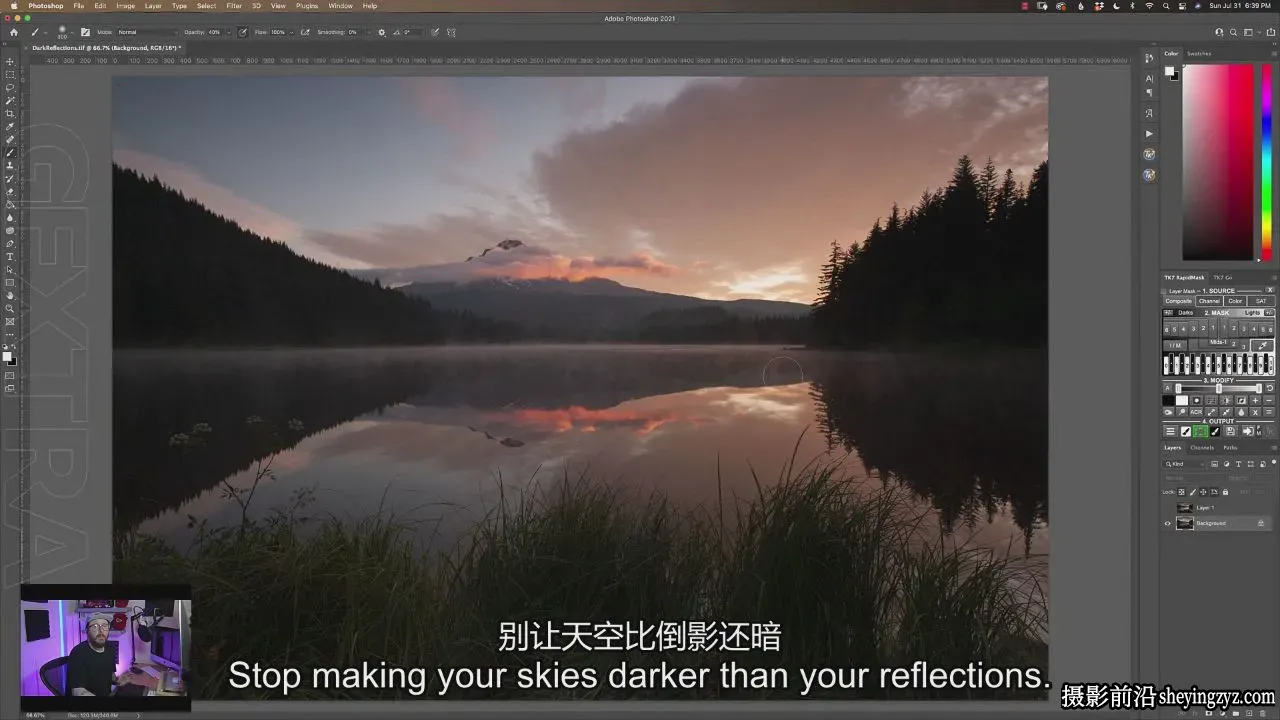
Task: Click the Home icon in options bar
Action: point(14,32)
